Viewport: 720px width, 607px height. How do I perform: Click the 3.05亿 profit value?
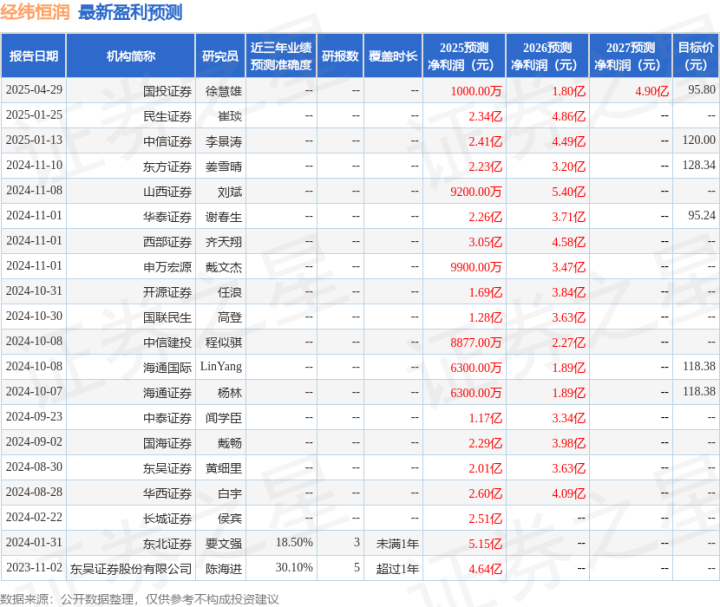[x=485, y=242]
